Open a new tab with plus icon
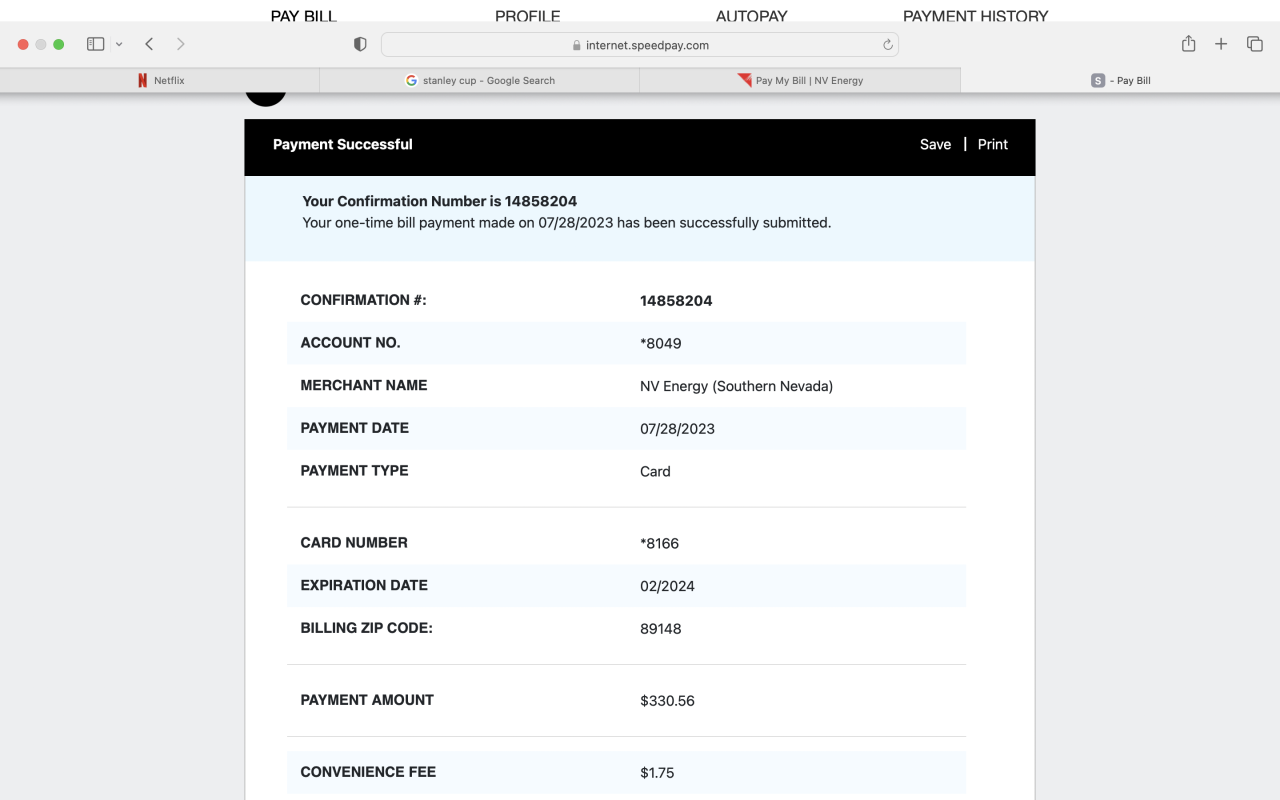Screen dimensions: 1280x800 click(x=1221, y=44)
